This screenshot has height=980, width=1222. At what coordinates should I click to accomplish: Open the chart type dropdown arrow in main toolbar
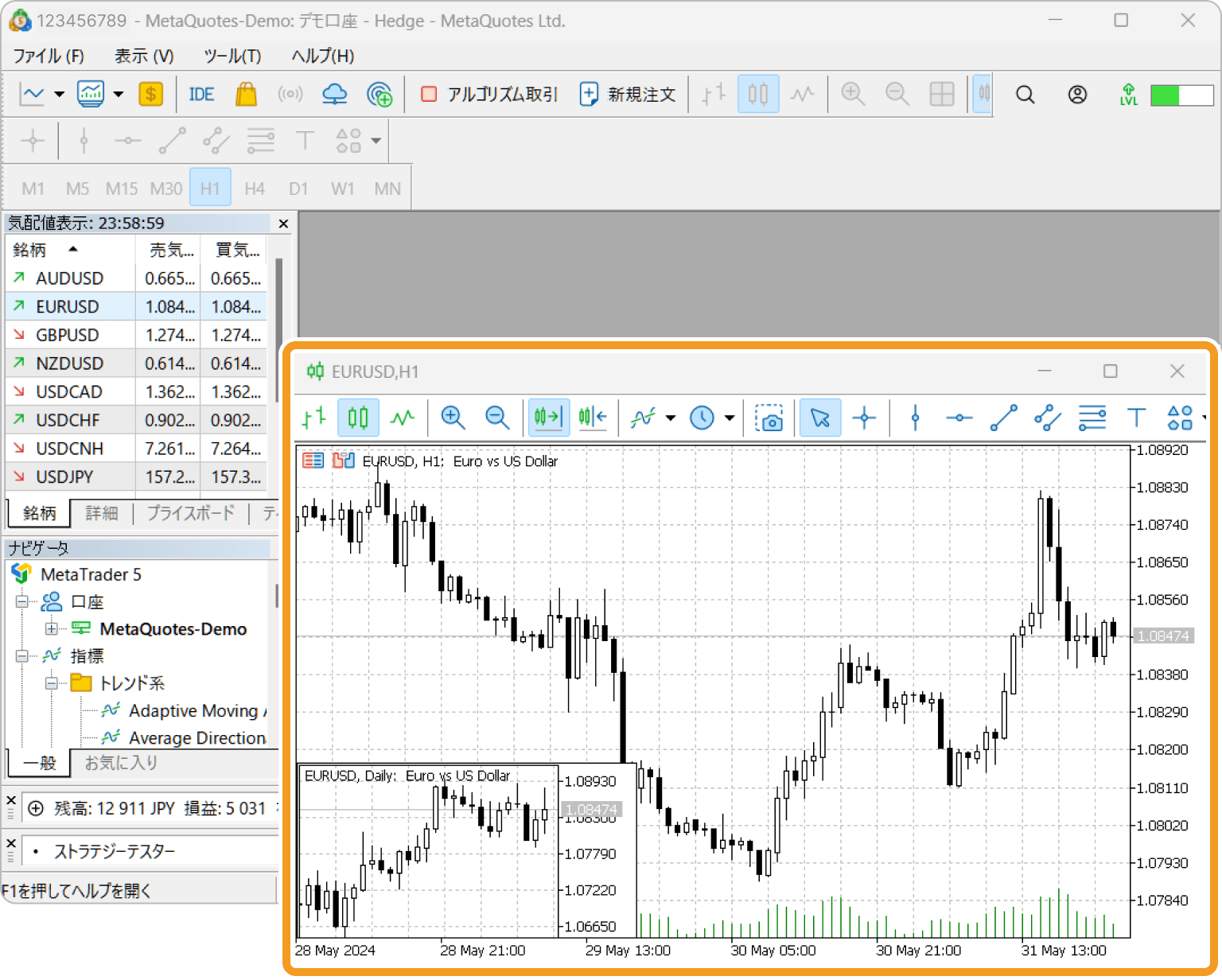pos(59,95)
